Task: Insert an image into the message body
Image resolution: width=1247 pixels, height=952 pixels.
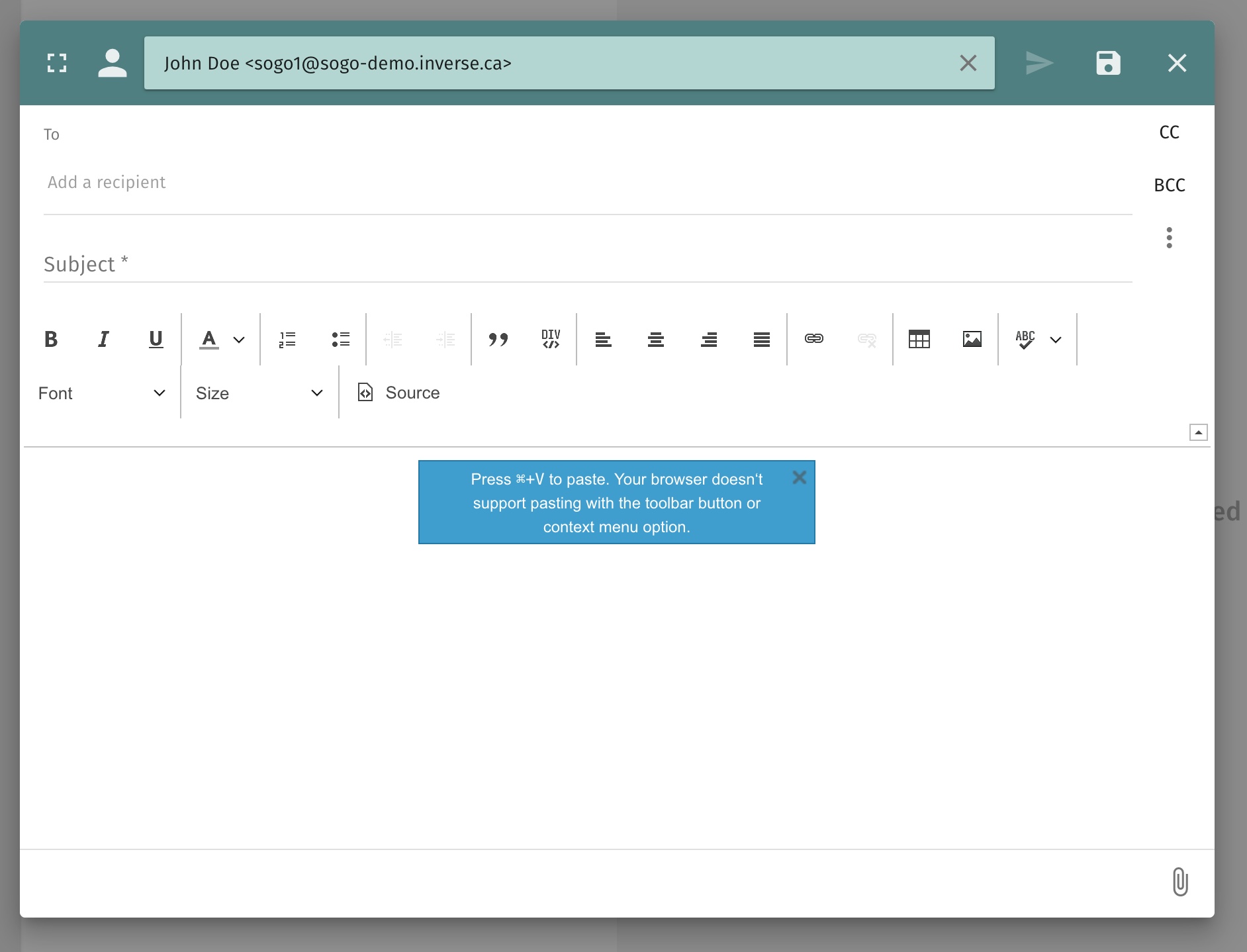Action: coord(972,339)
